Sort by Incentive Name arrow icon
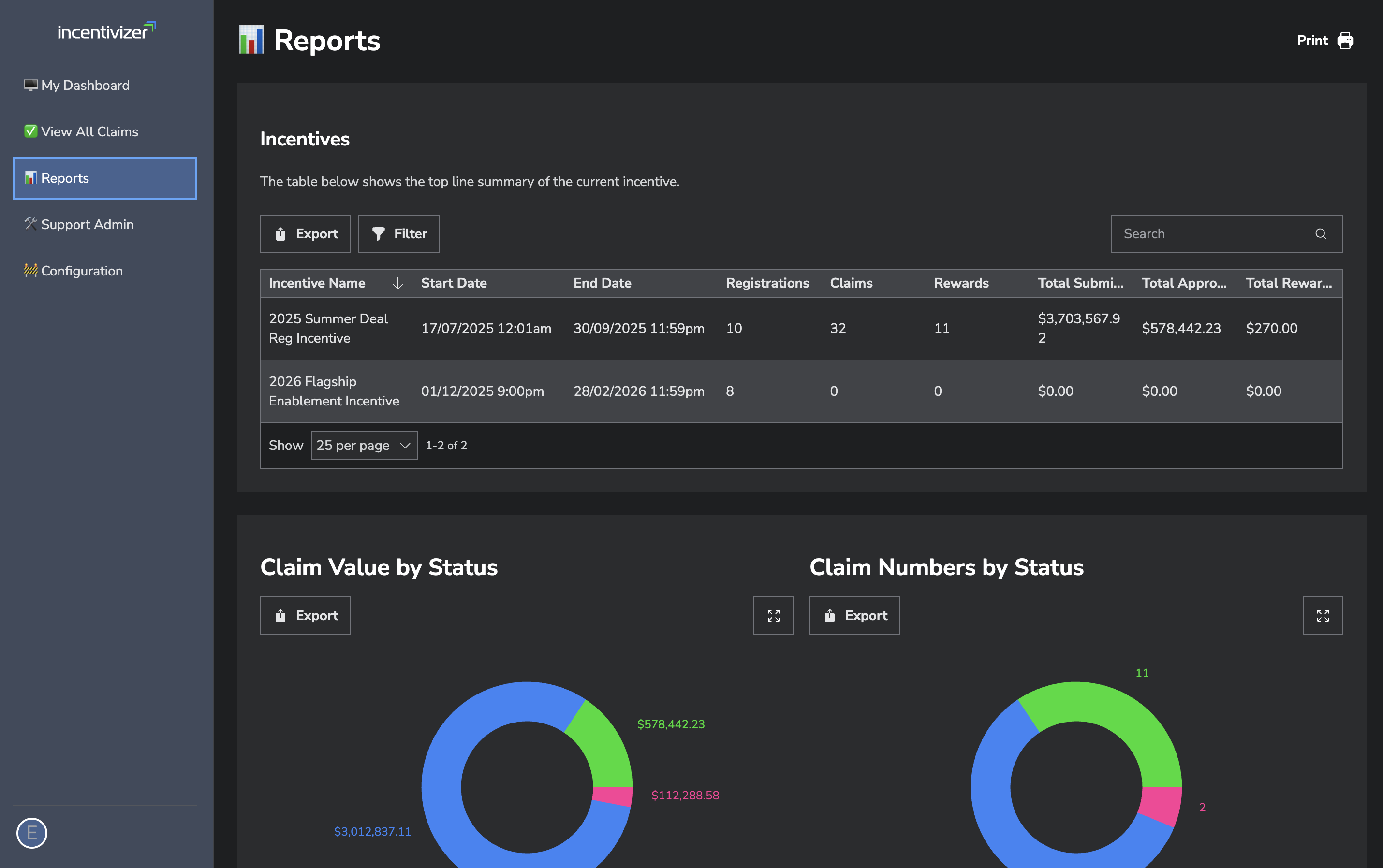Screen dimensions: 1383x868 397,284
